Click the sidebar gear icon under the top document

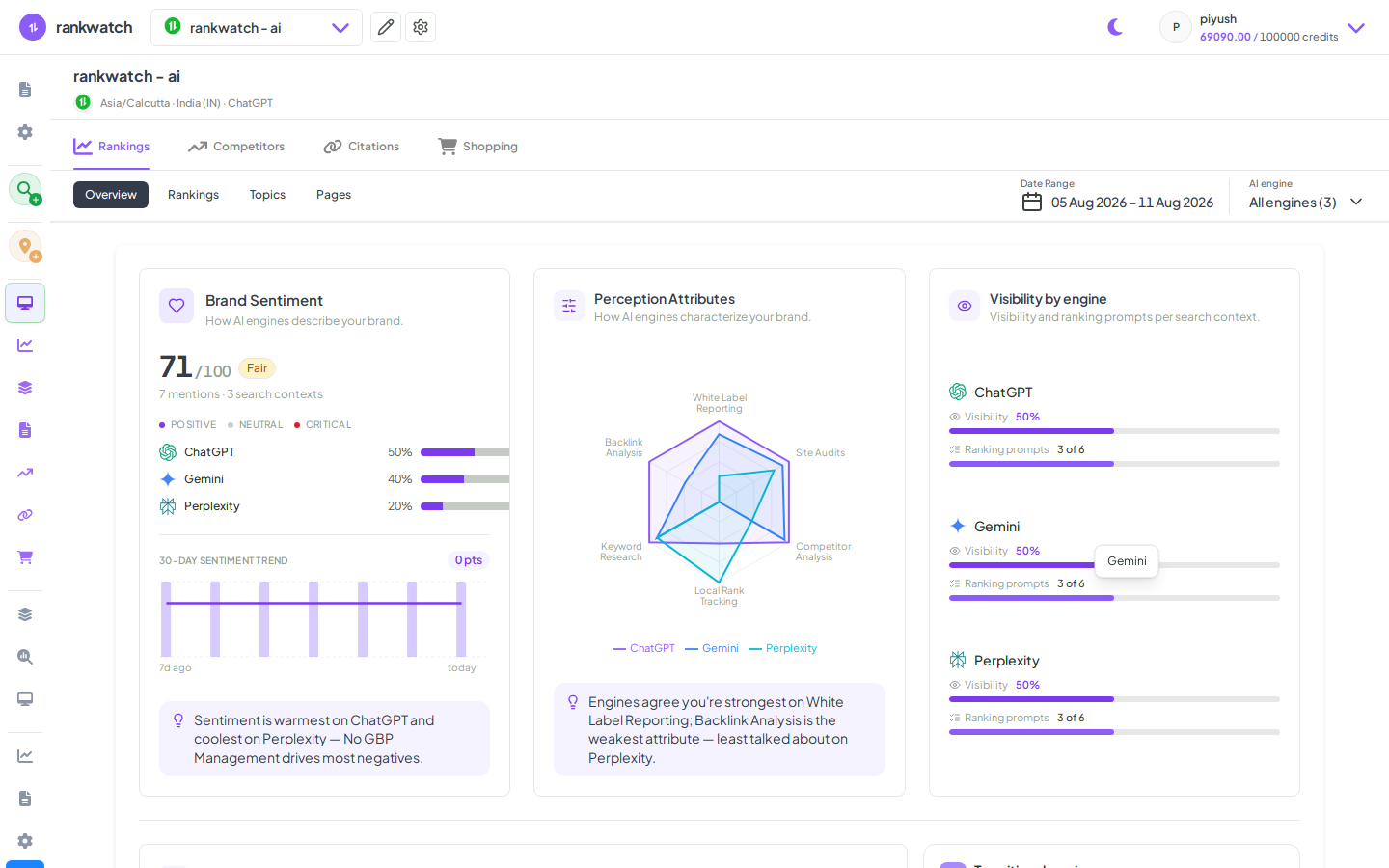25,132
